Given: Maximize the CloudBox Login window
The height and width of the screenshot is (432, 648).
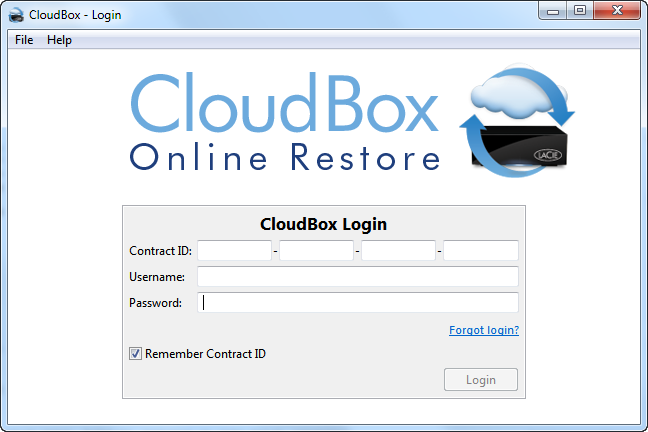Looking at the screenshot, I should coord(580,11).
